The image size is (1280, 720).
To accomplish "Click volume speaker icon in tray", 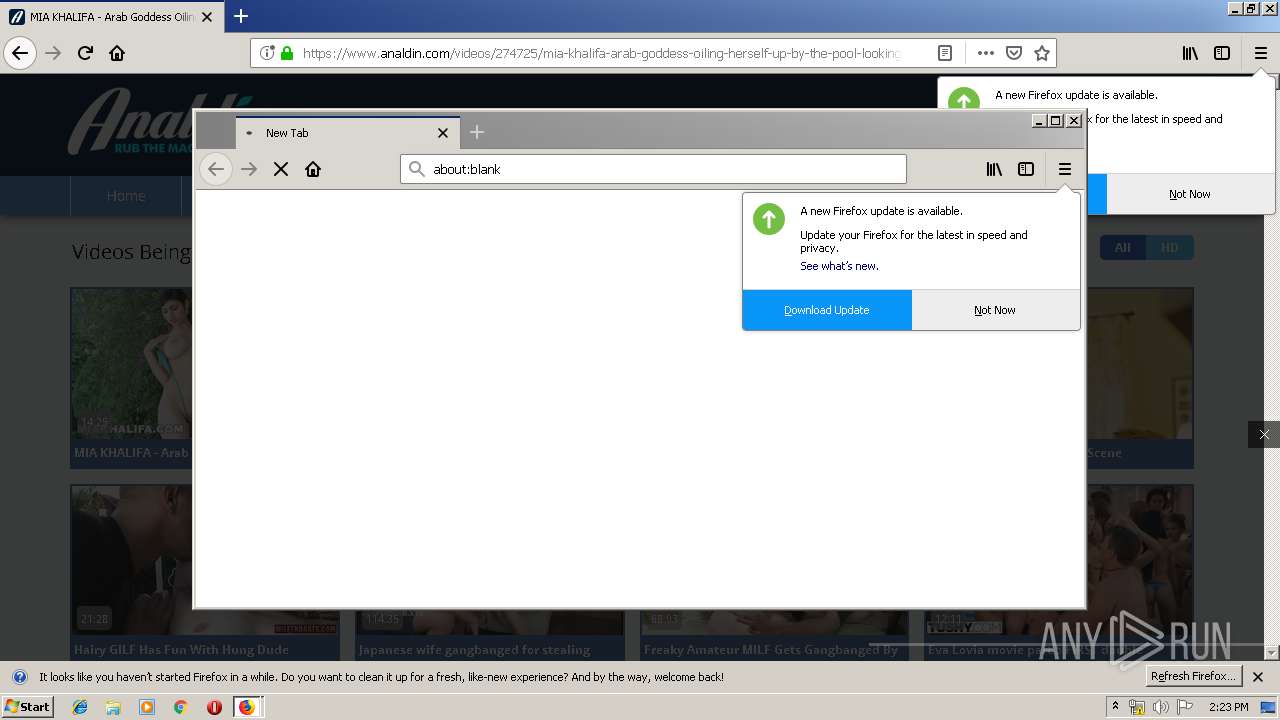I will (1161, 707).
